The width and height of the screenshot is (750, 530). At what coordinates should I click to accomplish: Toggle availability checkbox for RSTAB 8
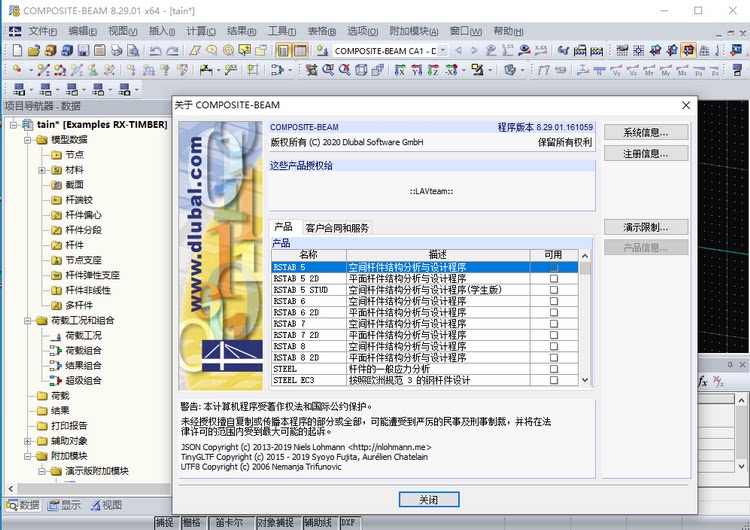[554, 346]
